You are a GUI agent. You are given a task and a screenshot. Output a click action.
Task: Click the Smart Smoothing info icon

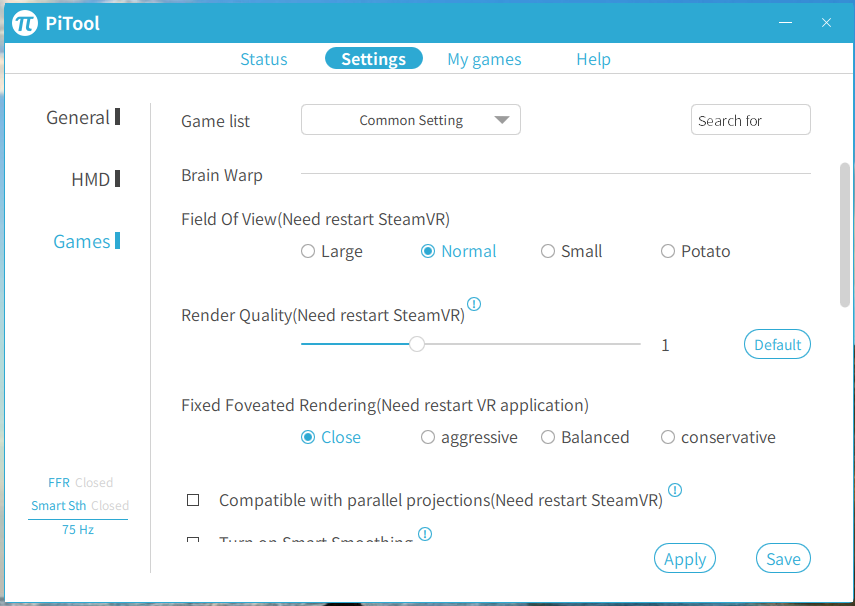(x=425, y=534)
